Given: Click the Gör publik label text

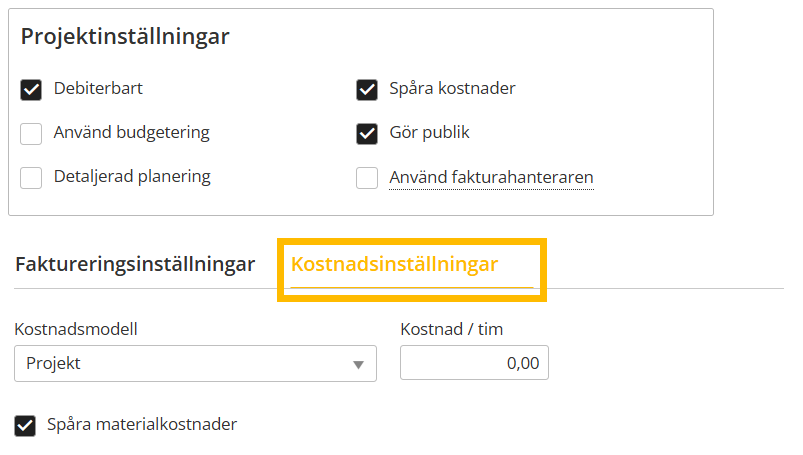Looking at the screenshot, I should tap(429, 132).
